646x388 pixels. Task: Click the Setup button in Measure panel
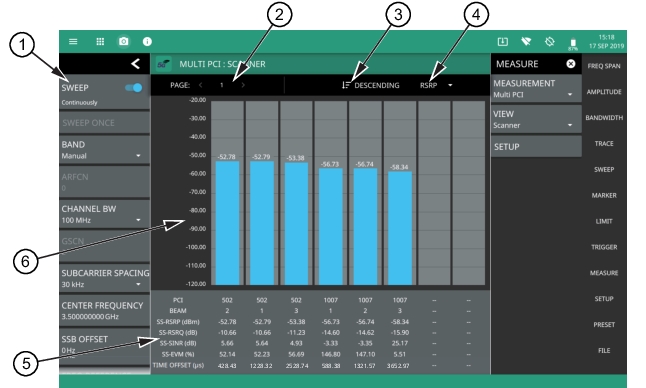tap(536, 147)
